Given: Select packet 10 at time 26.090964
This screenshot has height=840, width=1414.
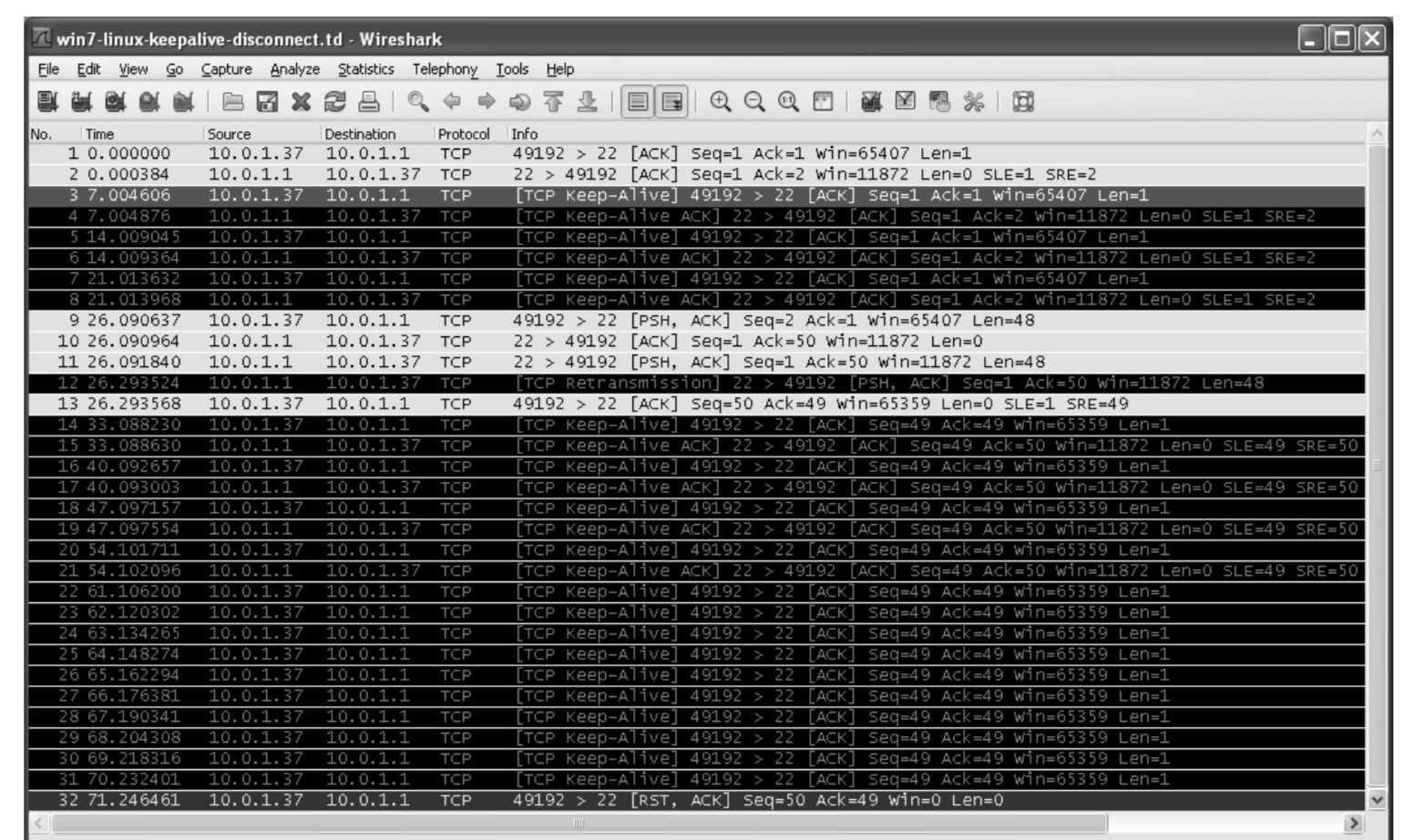Looking at the screenshot, I should click(697, 342).
